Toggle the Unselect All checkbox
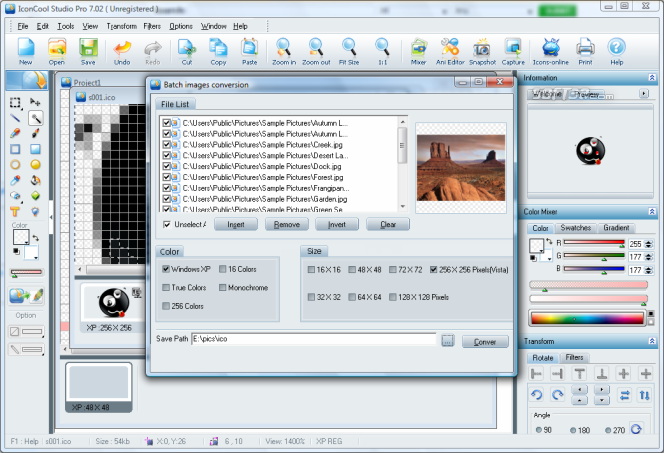The height and width of the screenshot is (453, 664). coord(167,224)
